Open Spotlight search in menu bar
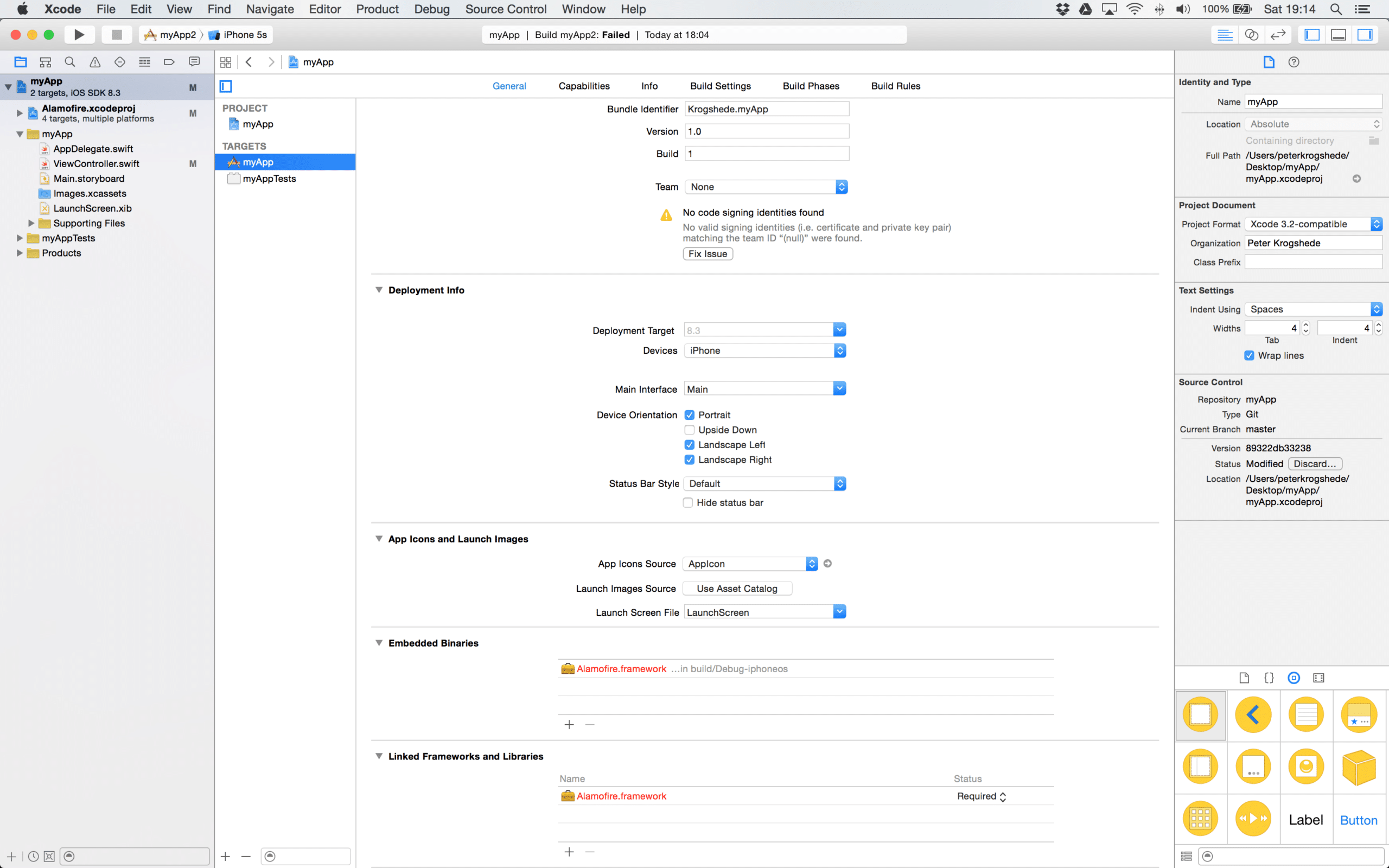The image size is (1389, 868). coord(1336,9)
